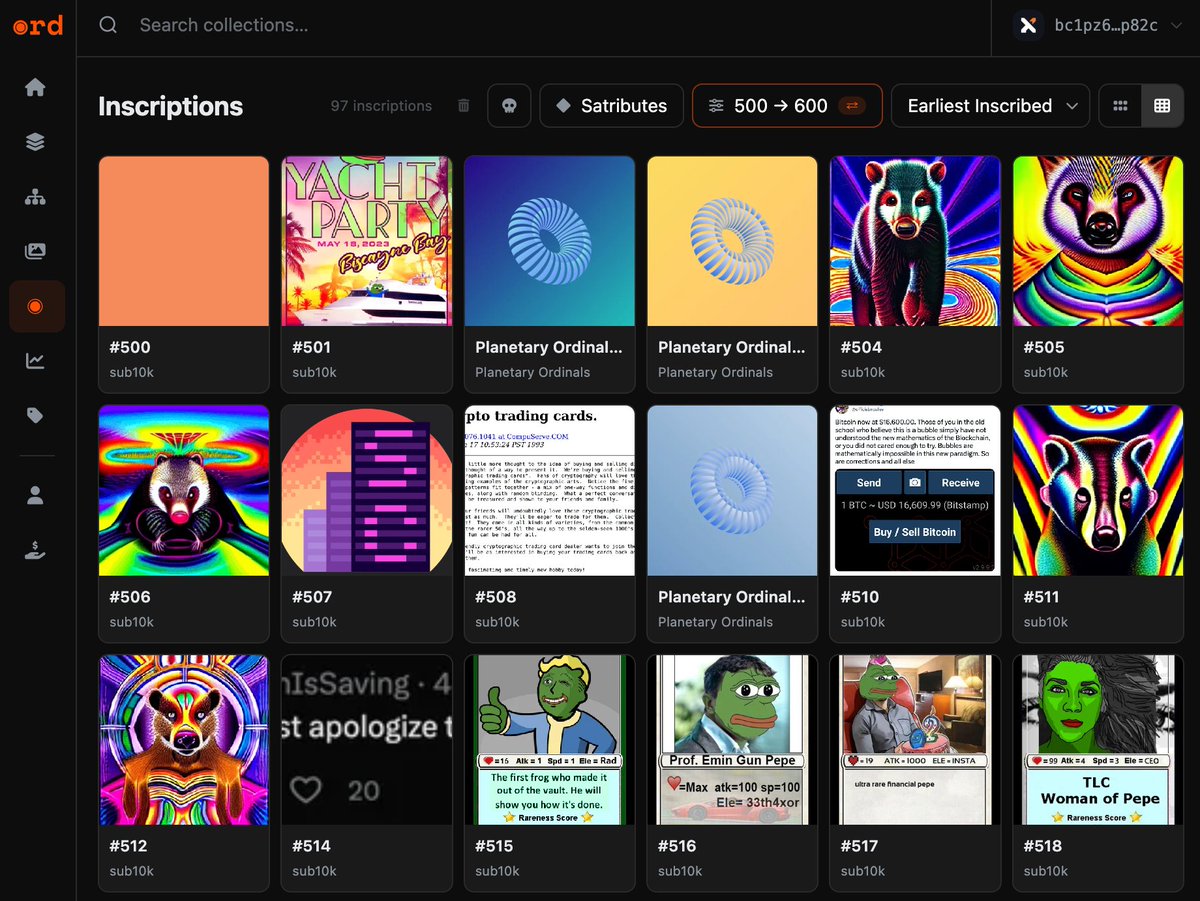Click sub10k collection link under #505

[x=1045, y=372]
